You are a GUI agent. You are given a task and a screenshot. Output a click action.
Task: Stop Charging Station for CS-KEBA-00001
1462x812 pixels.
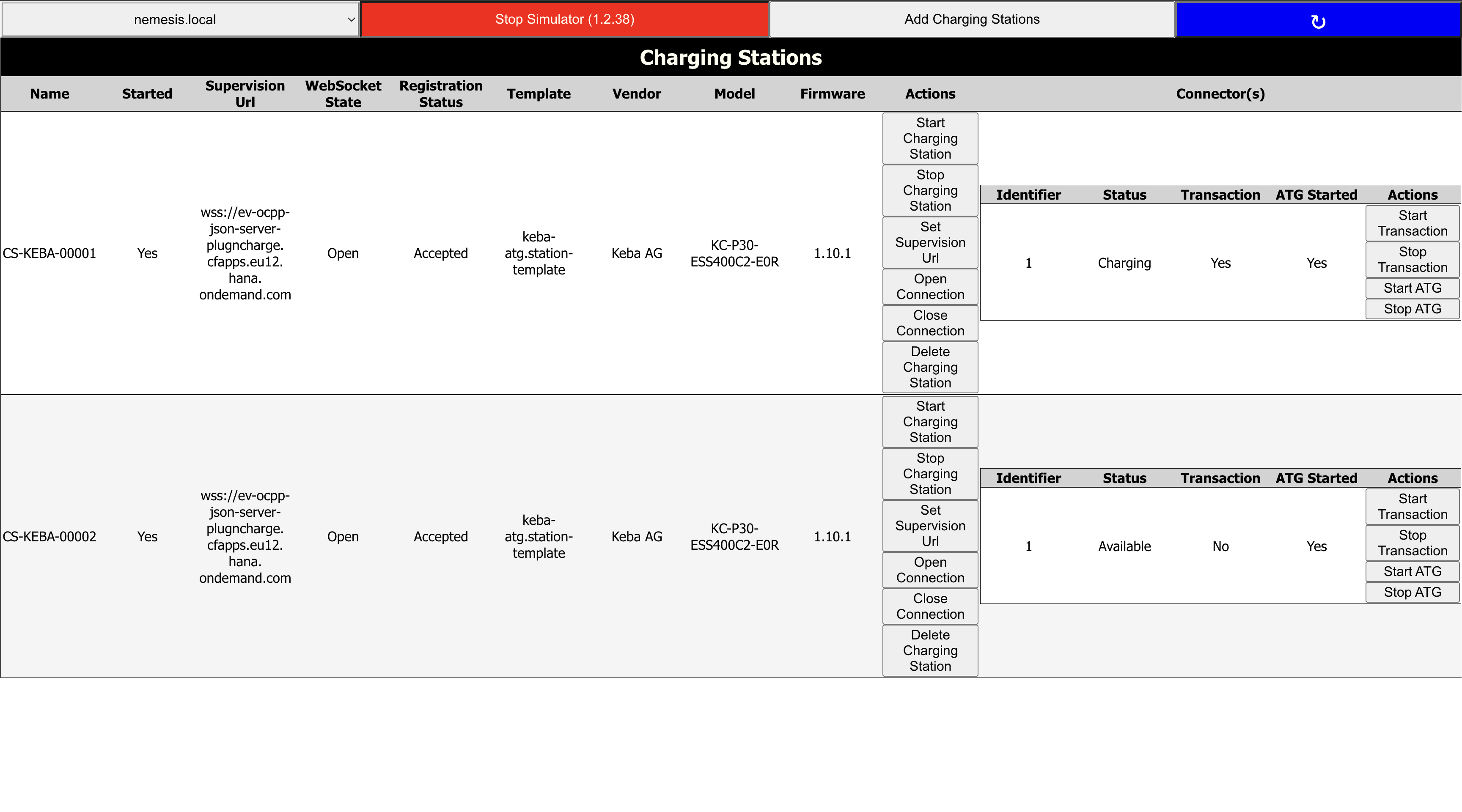(930, 191)
